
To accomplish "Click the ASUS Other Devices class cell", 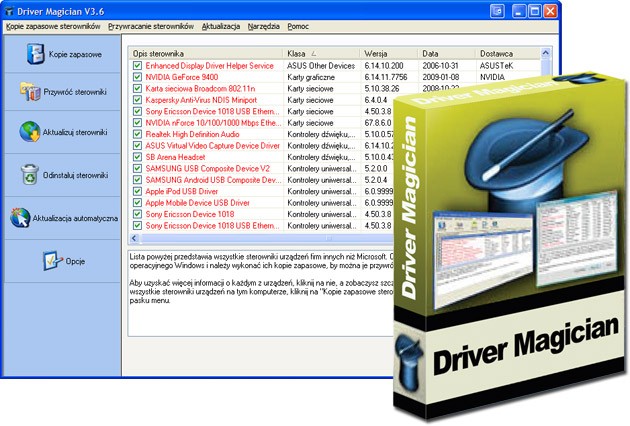I will [x=321, y=66].
